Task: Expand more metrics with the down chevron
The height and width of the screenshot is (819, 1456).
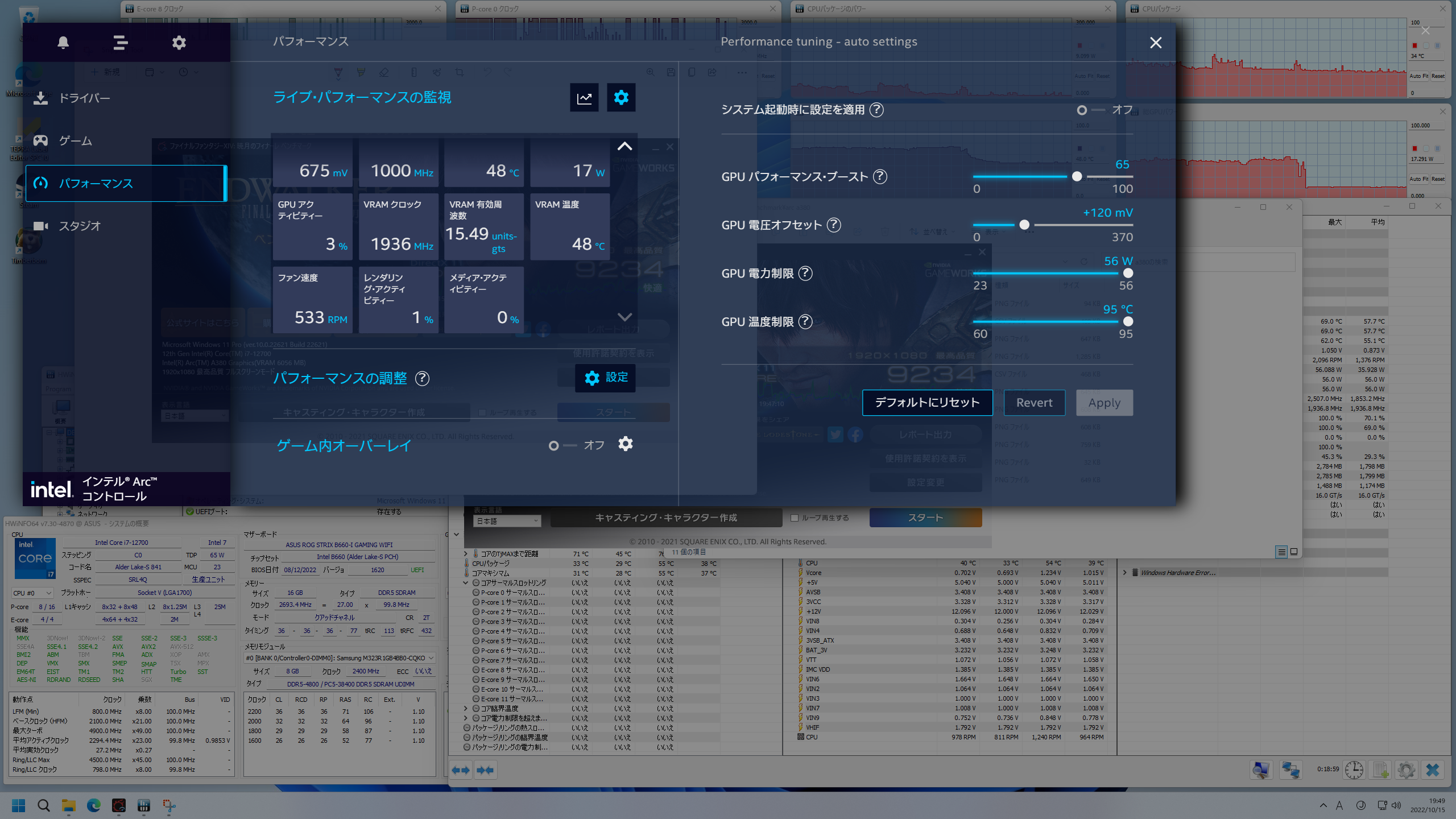Action: [624, 317]
